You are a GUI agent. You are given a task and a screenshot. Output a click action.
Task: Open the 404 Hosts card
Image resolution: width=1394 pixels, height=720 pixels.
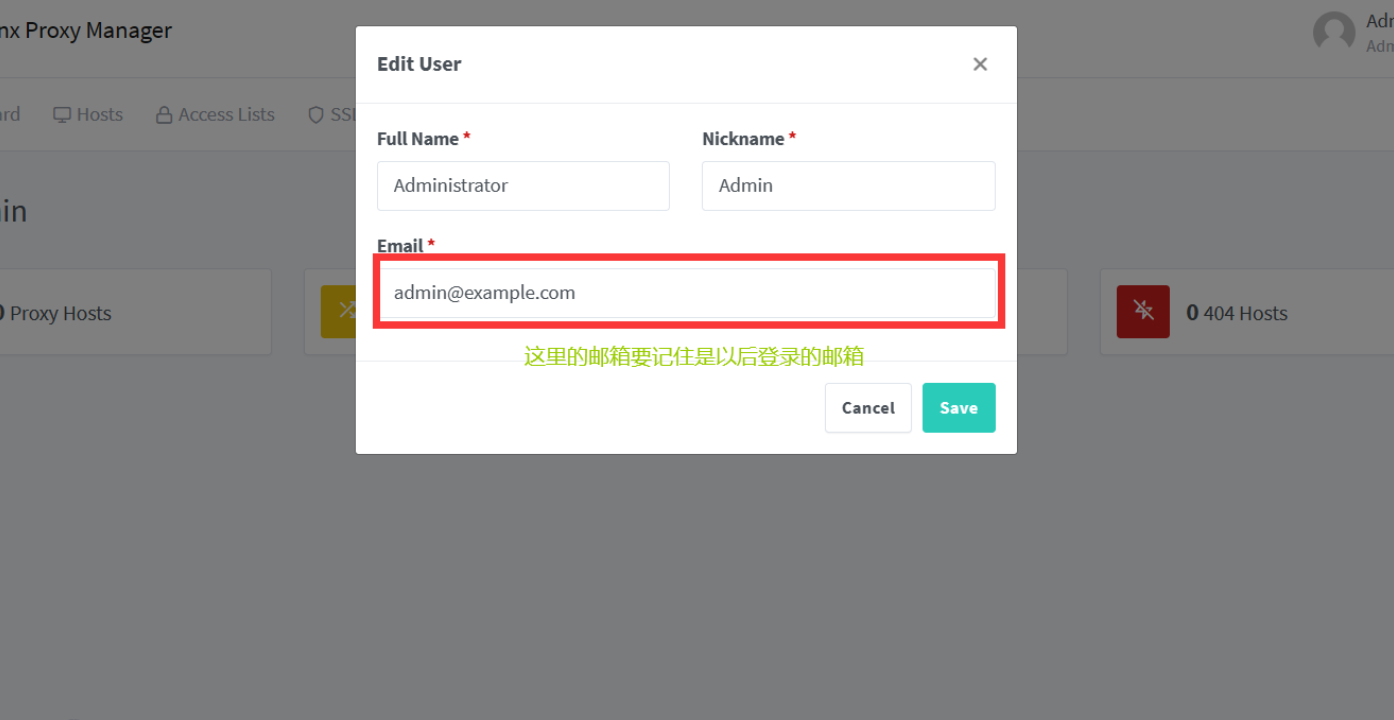pos(1247,312)
